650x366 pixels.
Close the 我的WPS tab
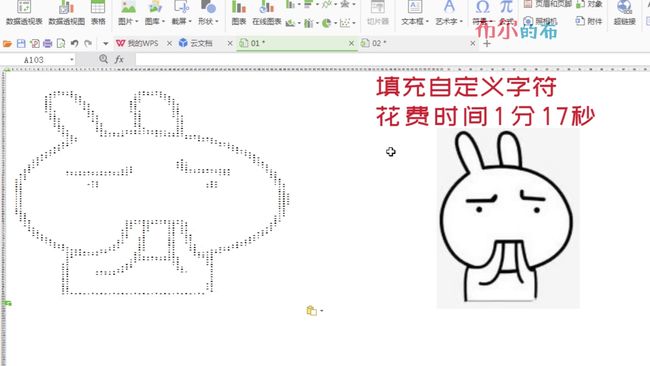[169, 43]
